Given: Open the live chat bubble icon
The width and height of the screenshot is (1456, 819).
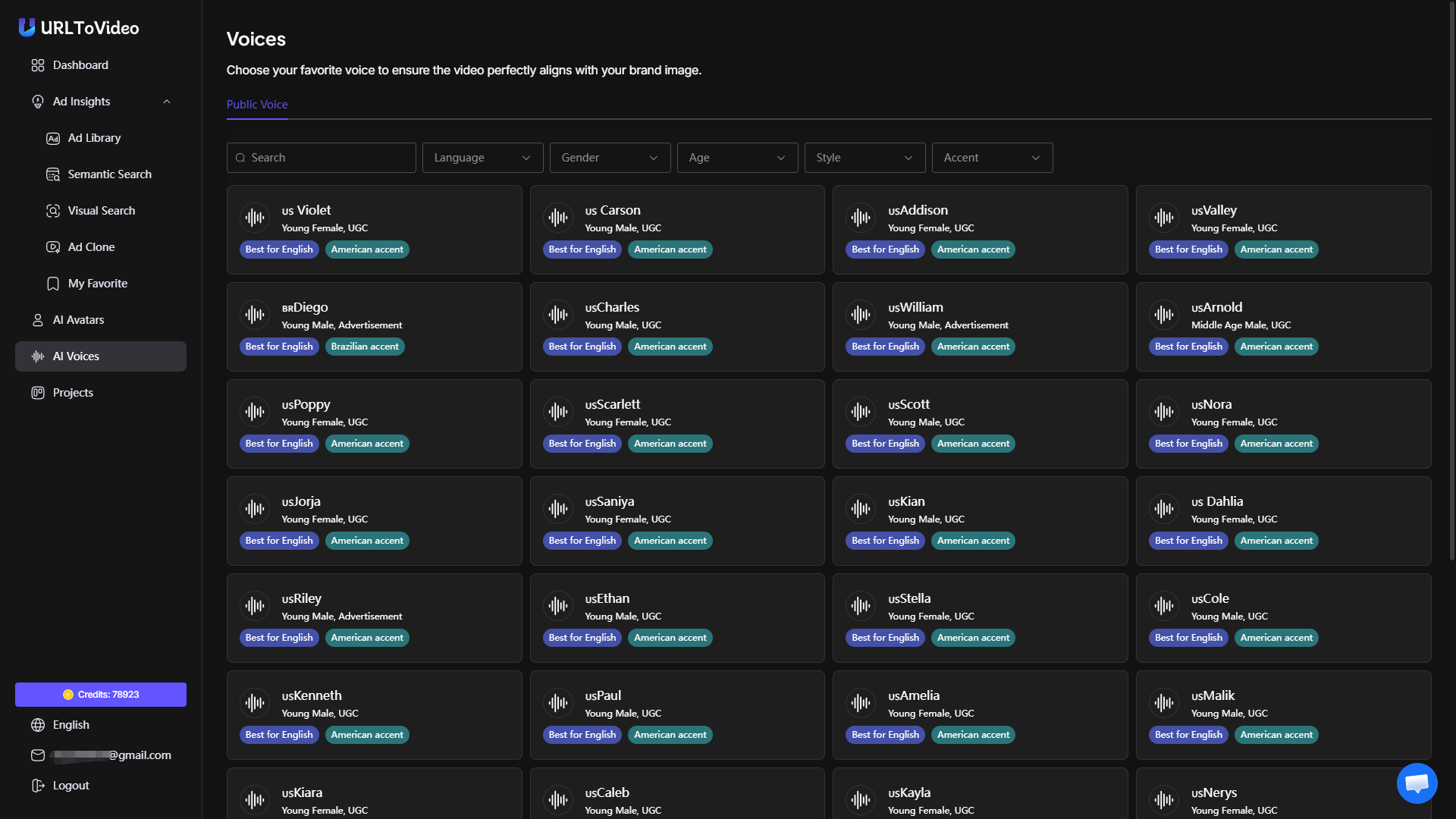Looking at the screenshot, I should 1417,783.
